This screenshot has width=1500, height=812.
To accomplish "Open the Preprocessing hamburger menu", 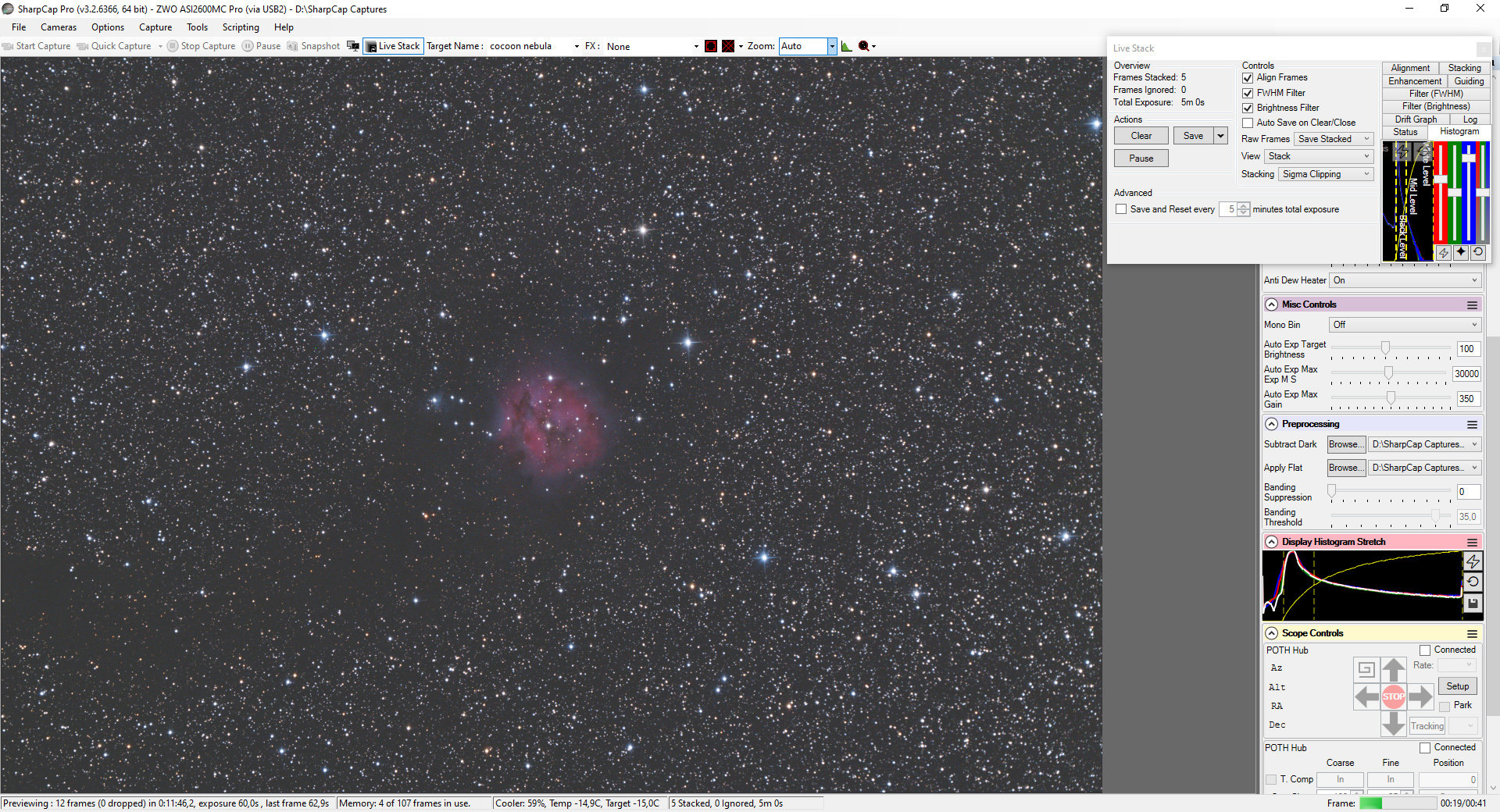I will (1472, 425).
